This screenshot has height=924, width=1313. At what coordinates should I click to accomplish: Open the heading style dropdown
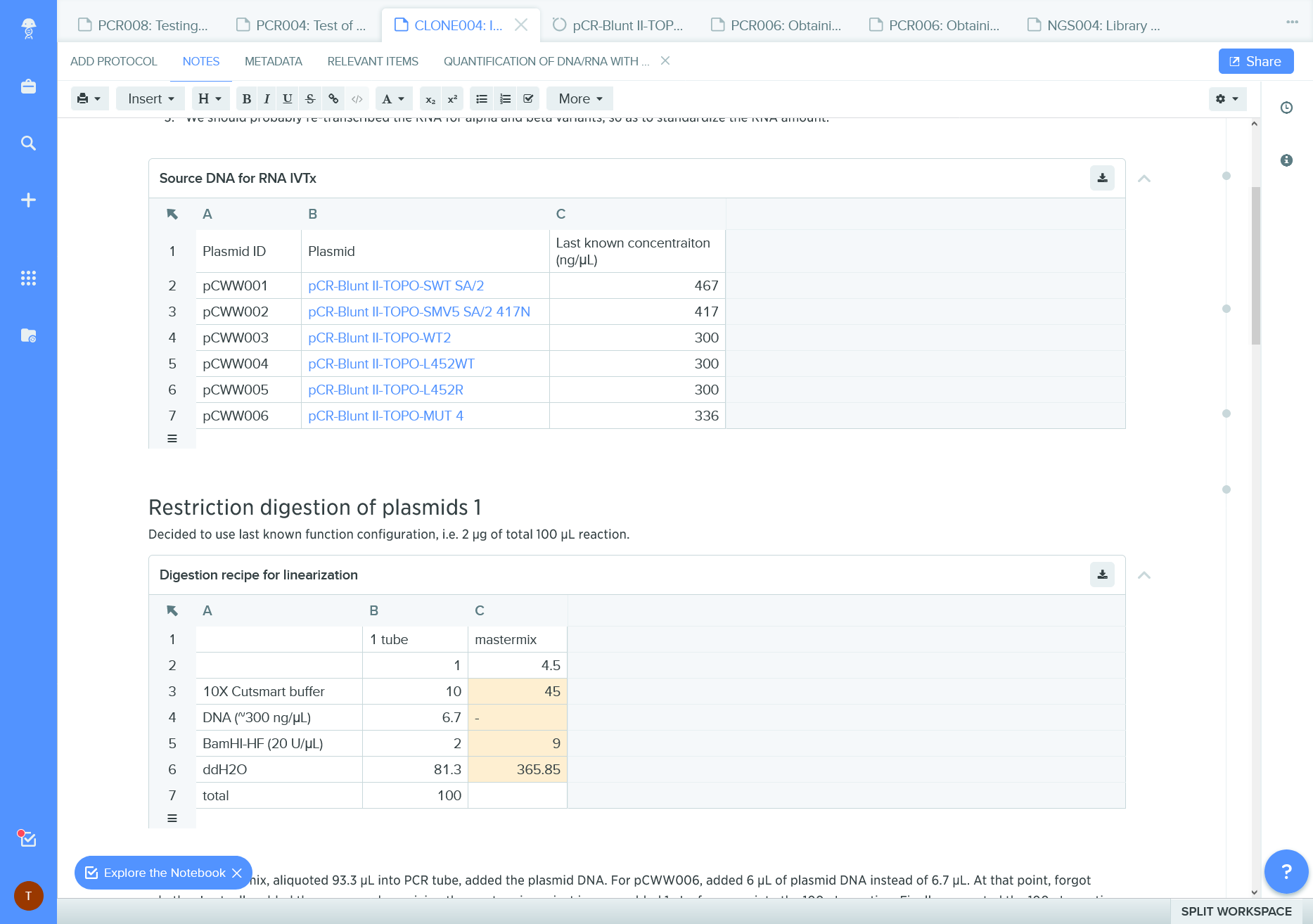[210, 99]
